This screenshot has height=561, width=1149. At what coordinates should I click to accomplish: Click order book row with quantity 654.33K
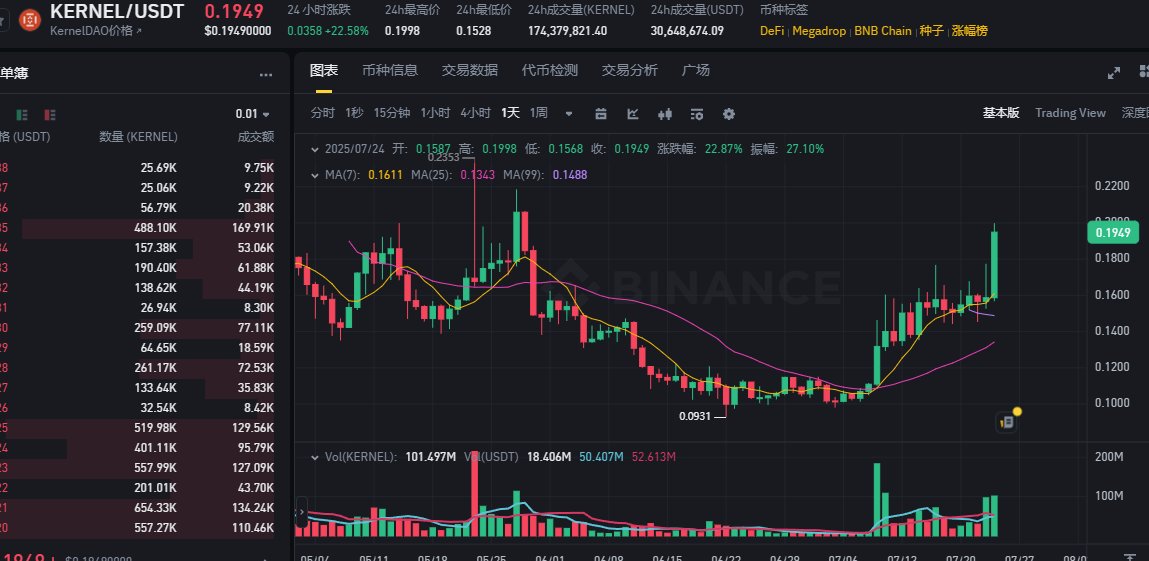click(138, 508)
